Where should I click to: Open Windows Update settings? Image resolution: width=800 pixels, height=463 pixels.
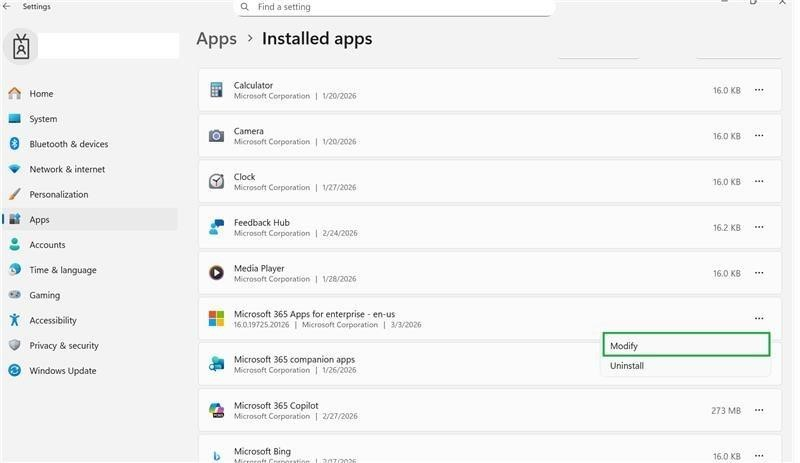(x=90, y=371)
